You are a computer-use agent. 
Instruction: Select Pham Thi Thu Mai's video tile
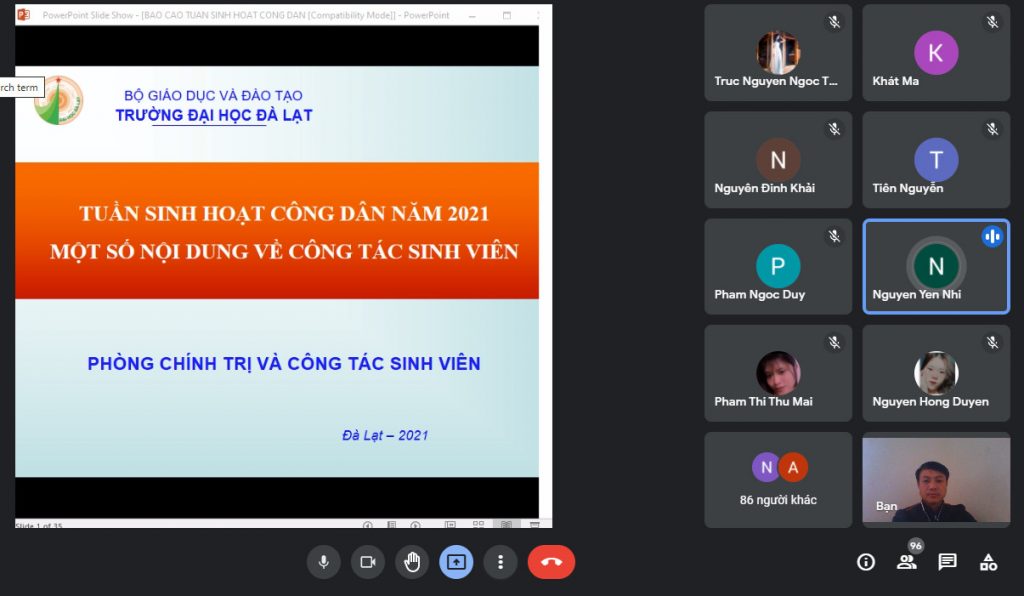tap(778, 373)
